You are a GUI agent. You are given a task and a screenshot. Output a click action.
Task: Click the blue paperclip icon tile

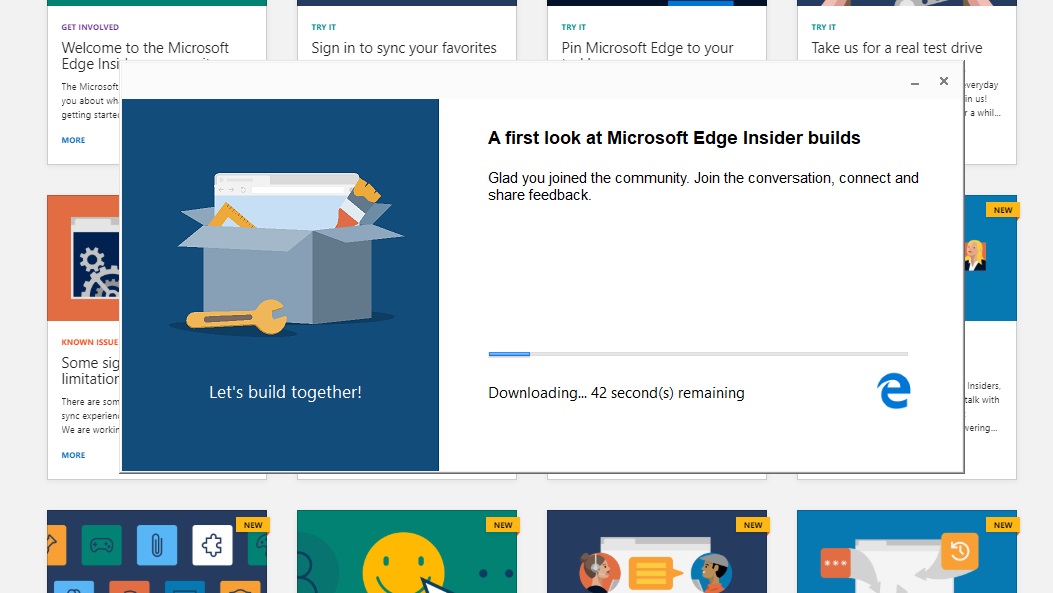(x=157, y=546)
